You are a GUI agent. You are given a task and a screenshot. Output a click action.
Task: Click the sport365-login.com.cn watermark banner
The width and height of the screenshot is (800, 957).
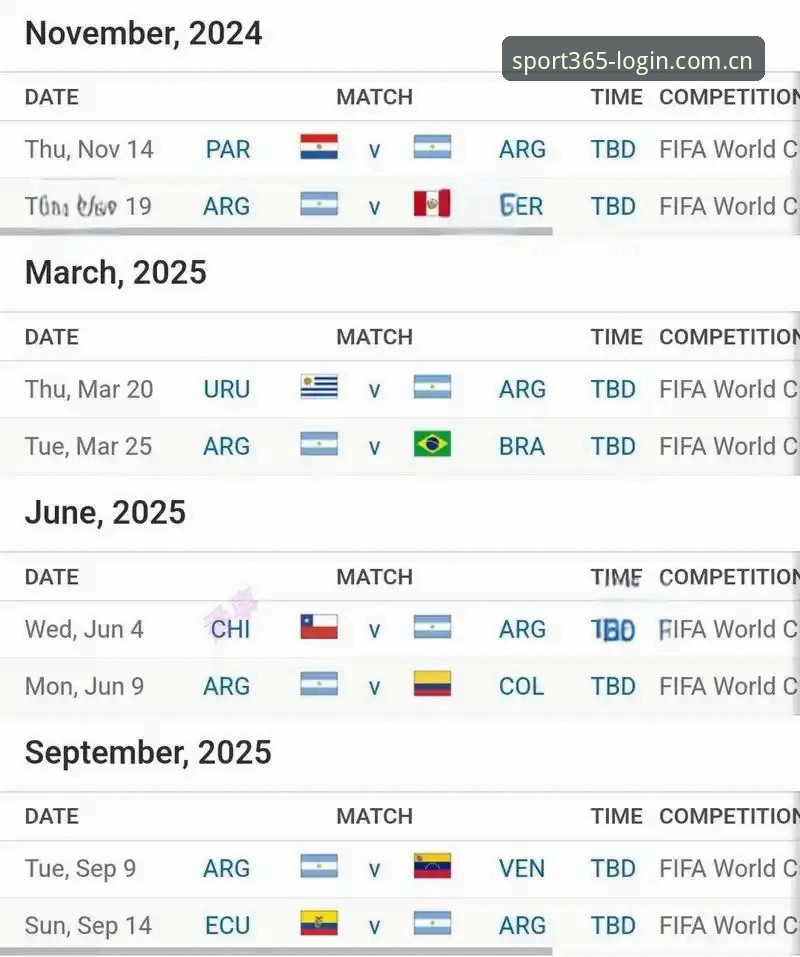(633, 59)
